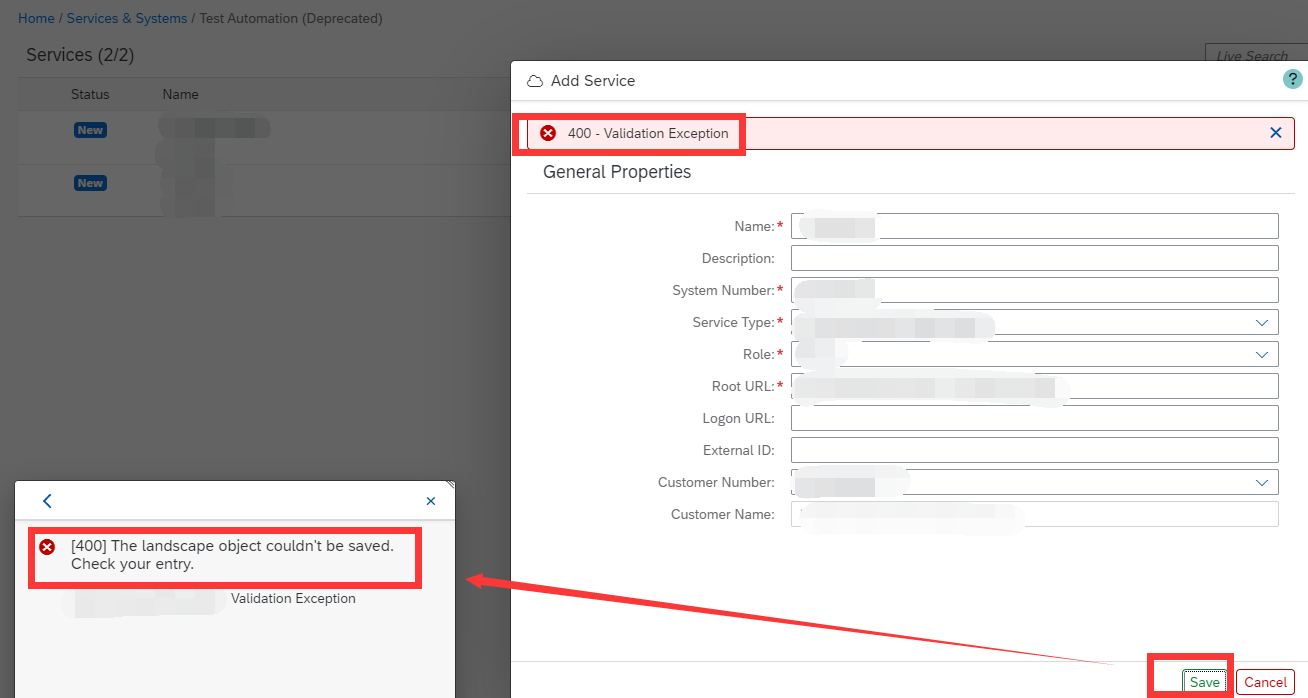1308x698 pixels.
Task: Click the 'System Number:' form label
Action: tap(724, 290)
